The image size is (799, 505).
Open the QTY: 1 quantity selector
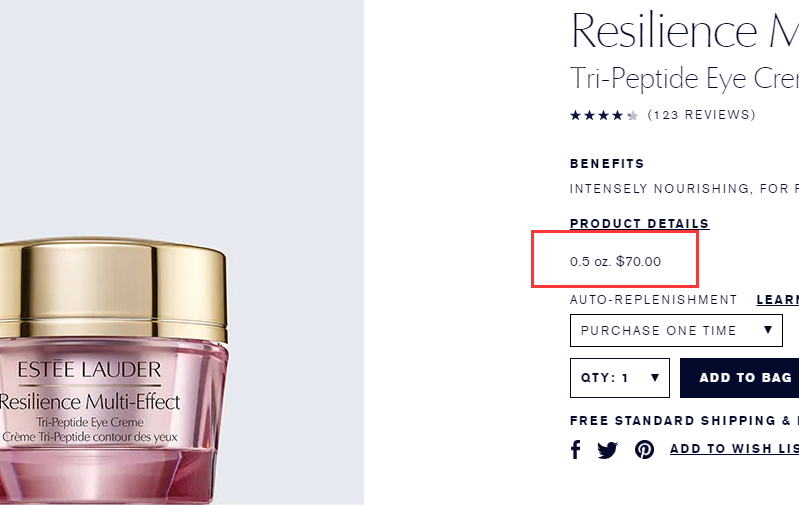click(x=620, y=378)
